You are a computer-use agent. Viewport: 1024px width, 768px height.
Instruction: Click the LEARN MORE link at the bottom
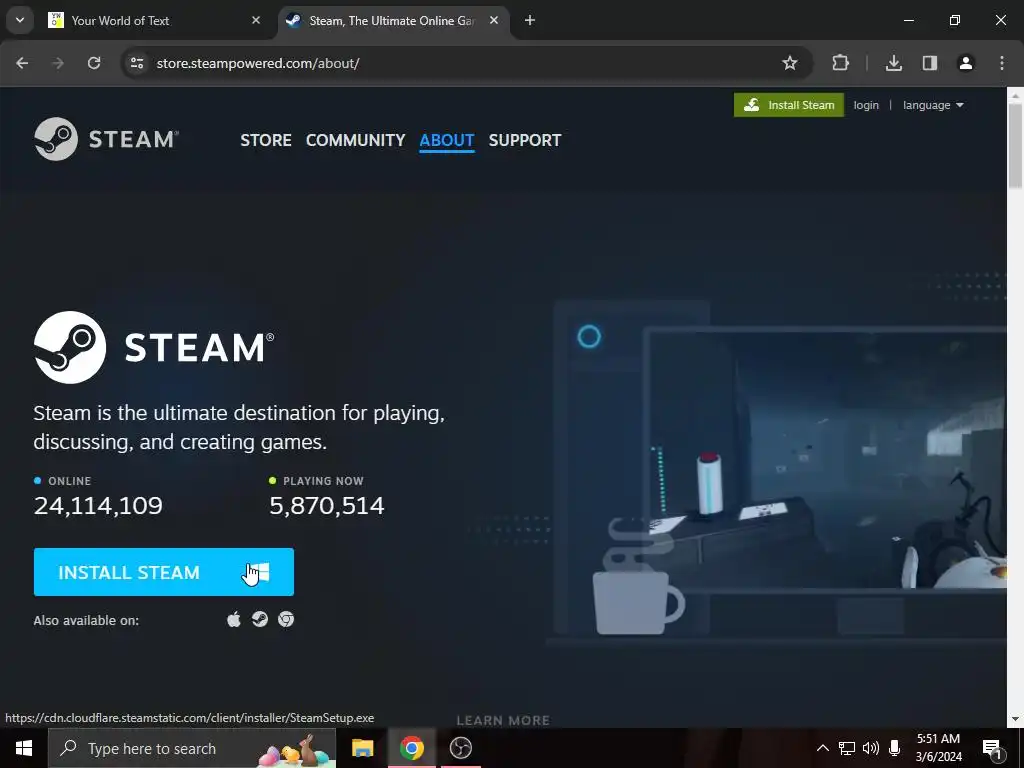503,720
